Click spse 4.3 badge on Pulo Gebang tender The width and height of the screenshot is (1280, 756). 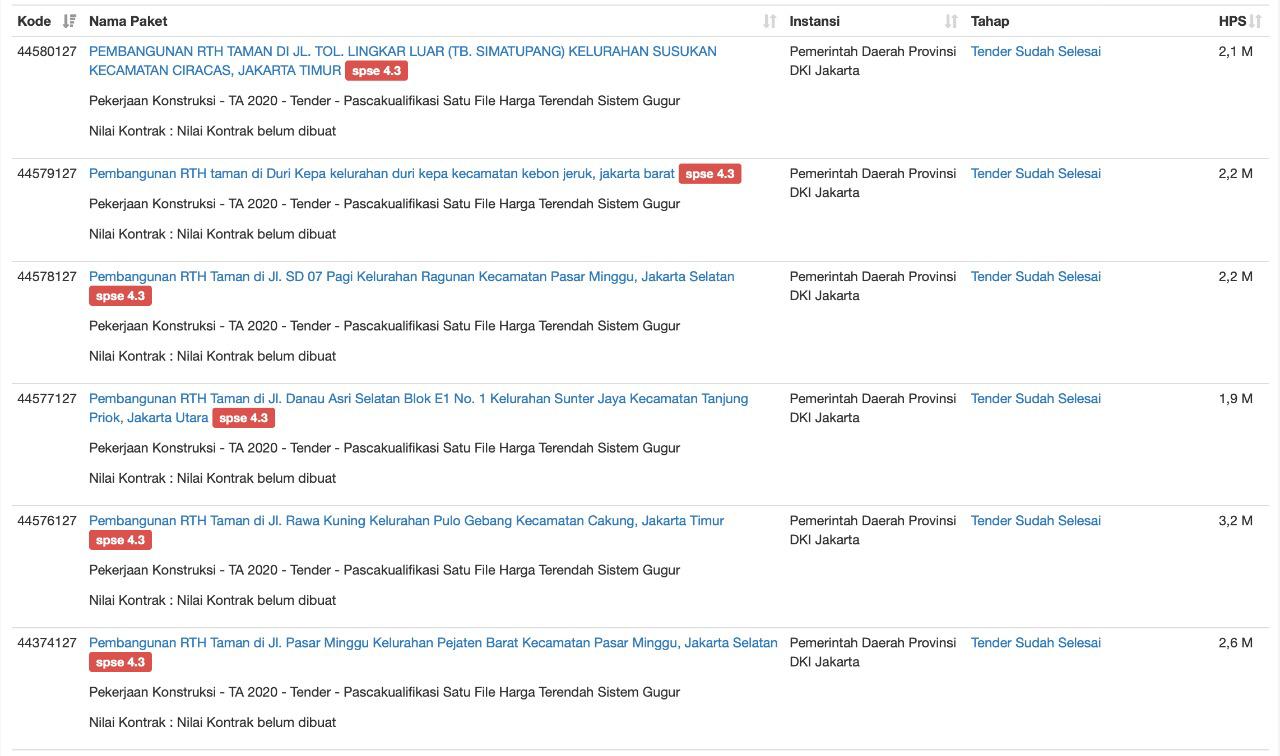pos(120,540)
